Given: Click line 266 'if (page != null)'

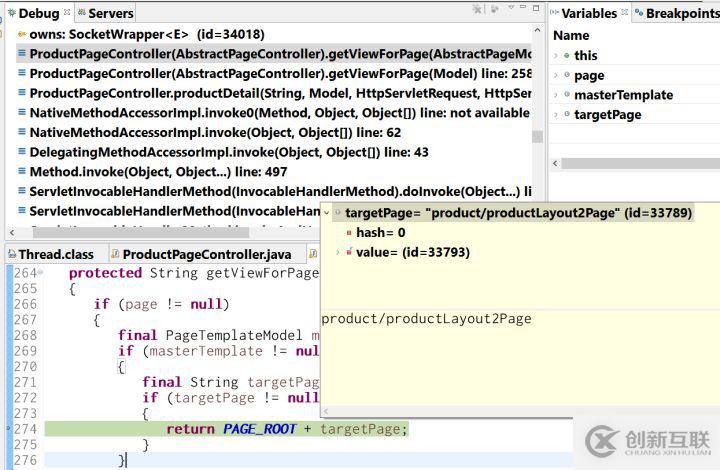Looking at the screenshot, I should [x=161, y=304].
